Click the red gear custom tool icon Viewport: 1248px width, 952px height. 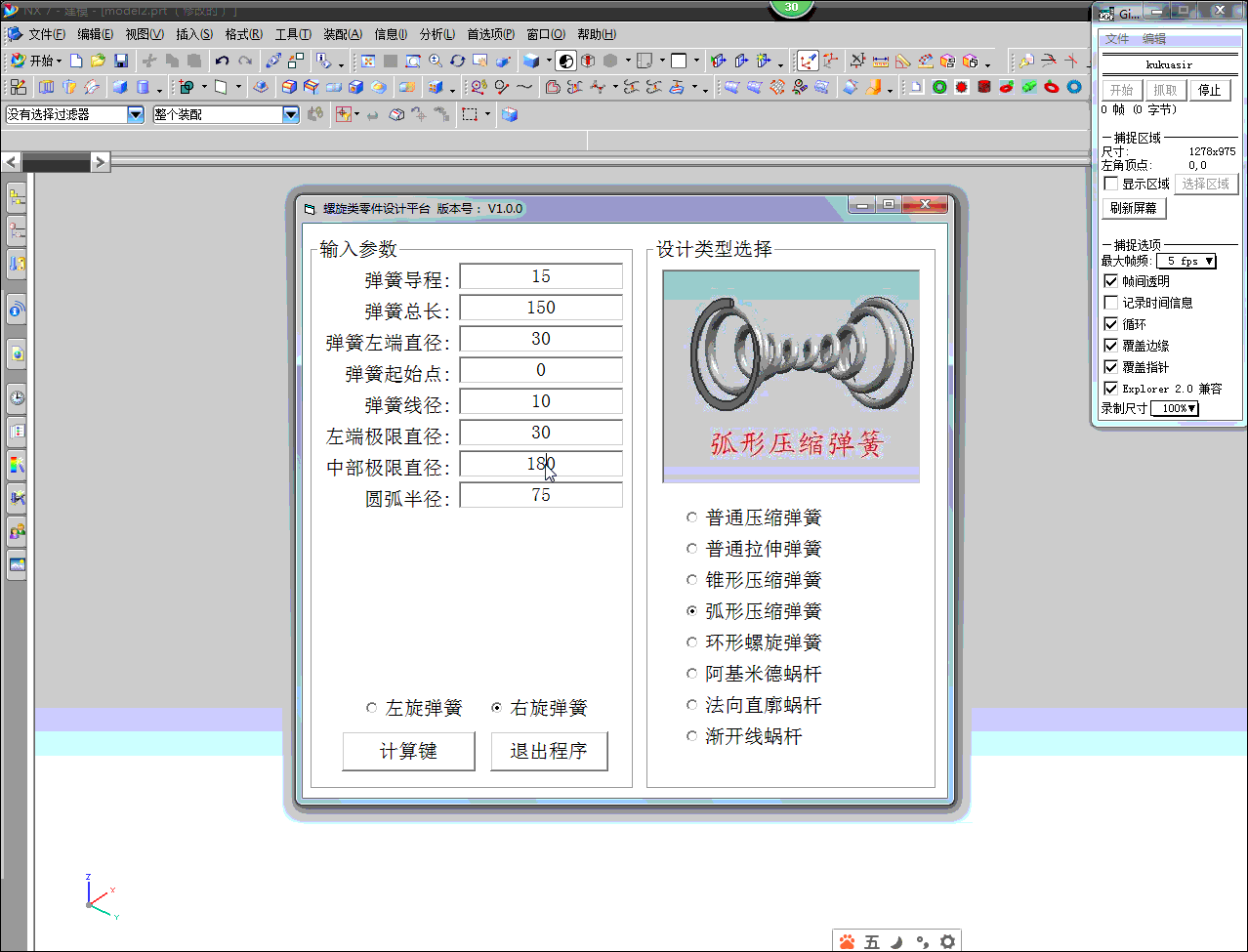coord(961,87)
